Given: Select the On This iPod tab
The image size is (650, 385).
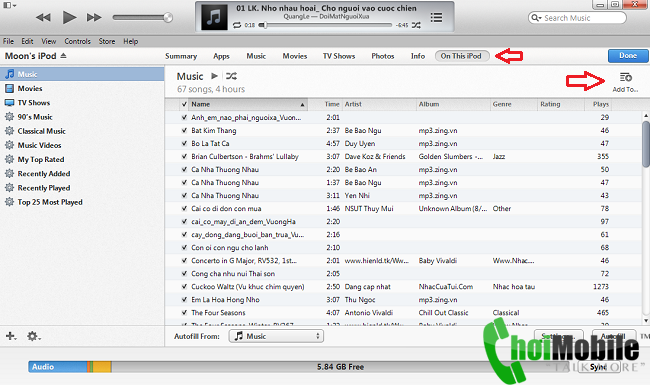Looking at the screenshot, I should pyautogui.click(x=462, y=56).
